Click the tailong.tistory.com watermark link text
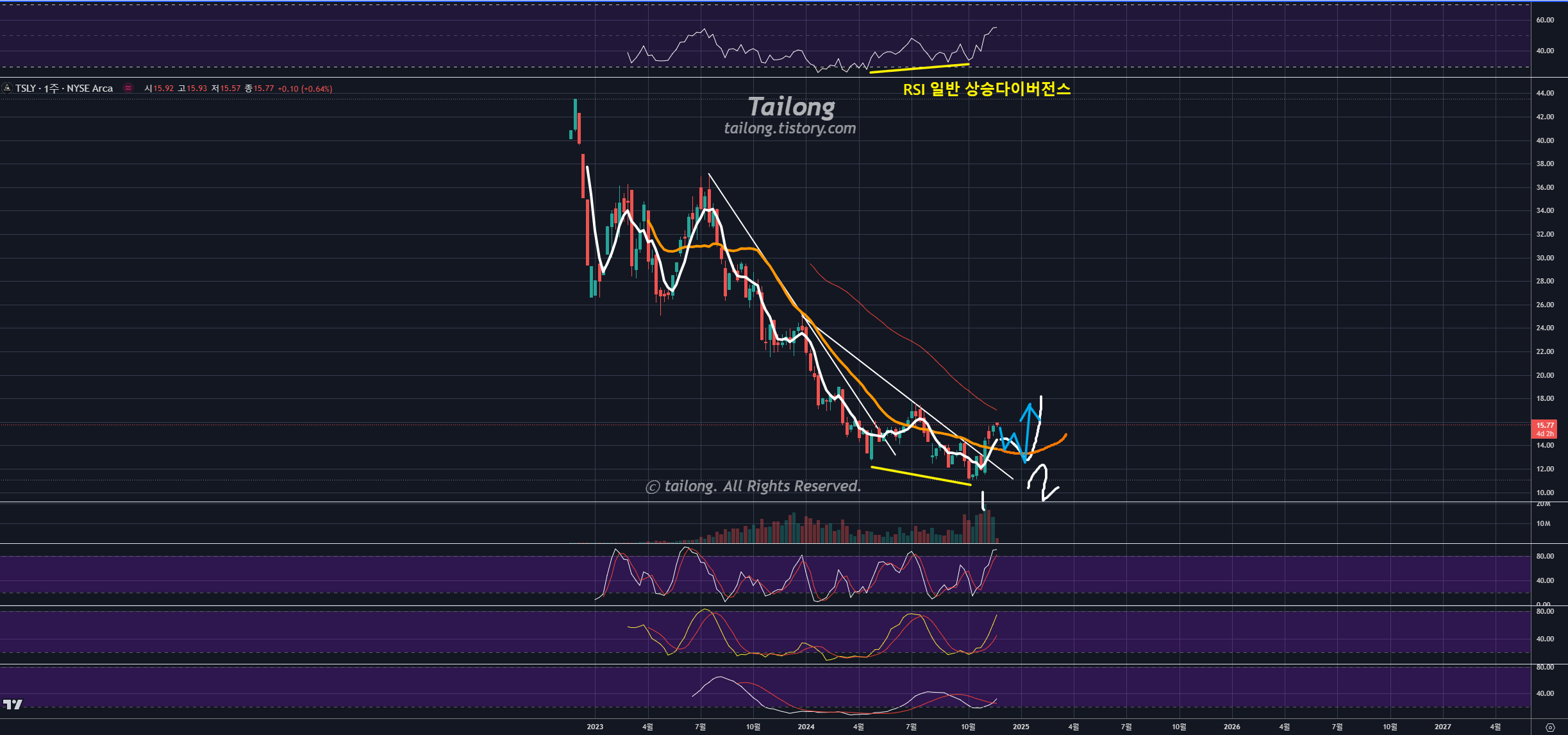 (790, 128)
